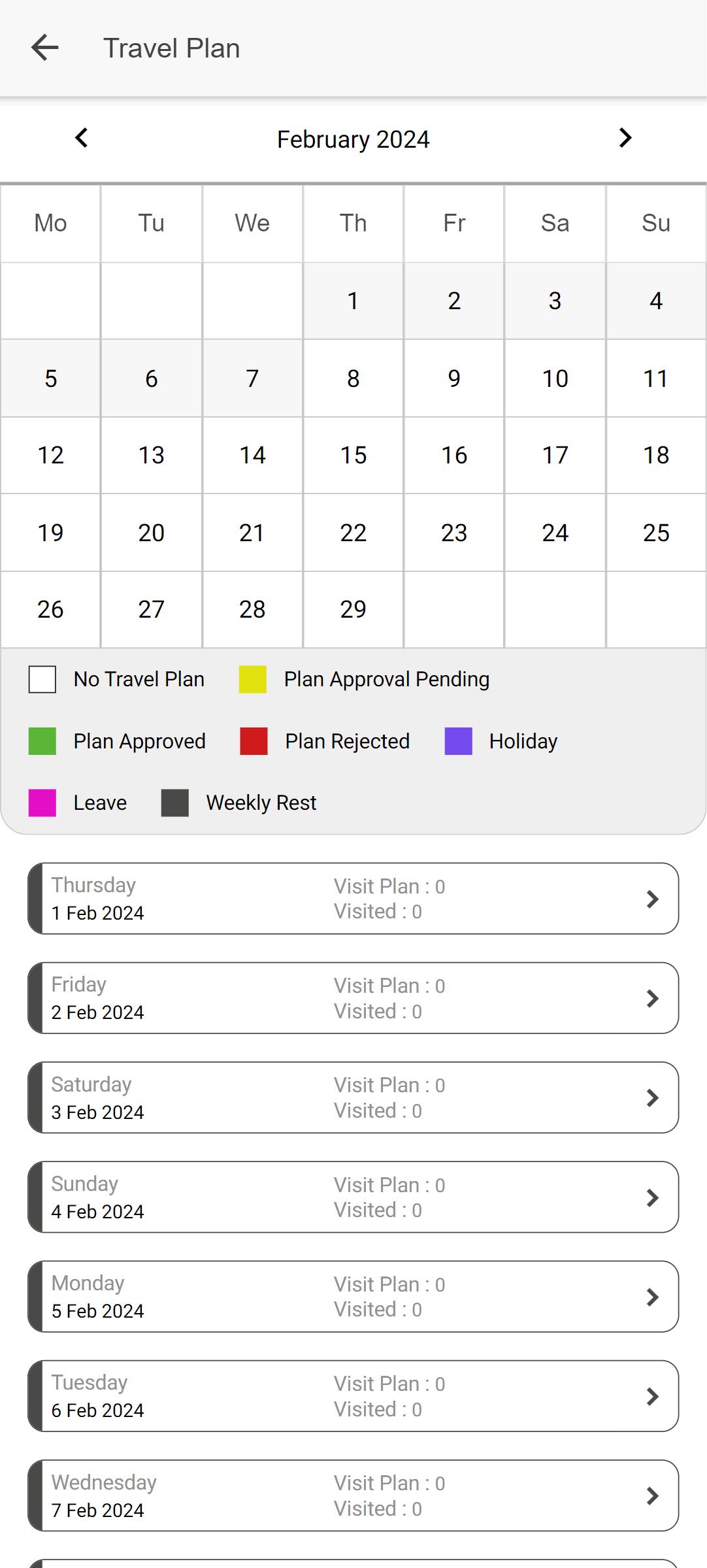This screenshot has width=707, height=1568.
Task: Click the red Plan Rejected swatch
Action: click(x=254, y=741)
